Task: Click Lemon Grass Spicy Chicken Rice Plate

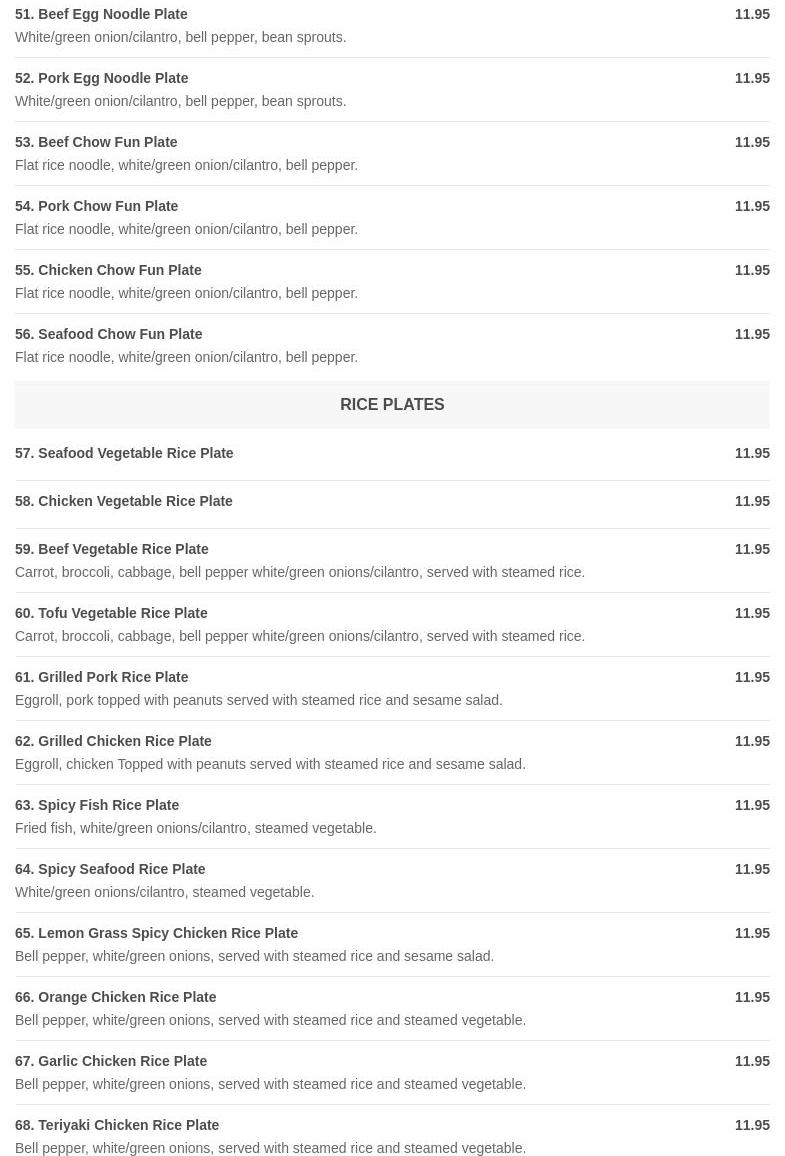Action: coord(156,933)
